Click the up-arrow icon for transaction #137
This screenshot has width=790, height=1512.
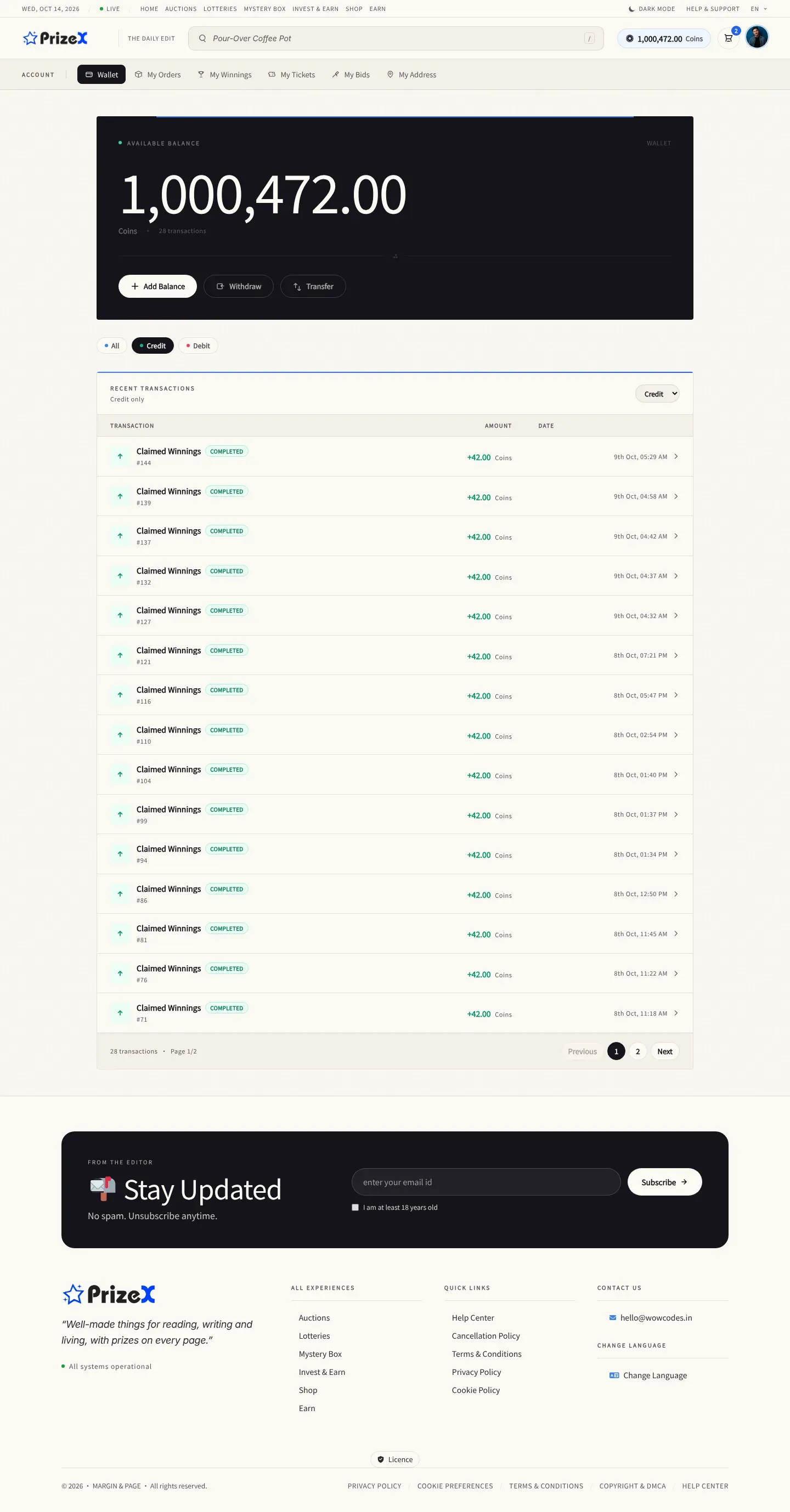(x=120, y=536)
